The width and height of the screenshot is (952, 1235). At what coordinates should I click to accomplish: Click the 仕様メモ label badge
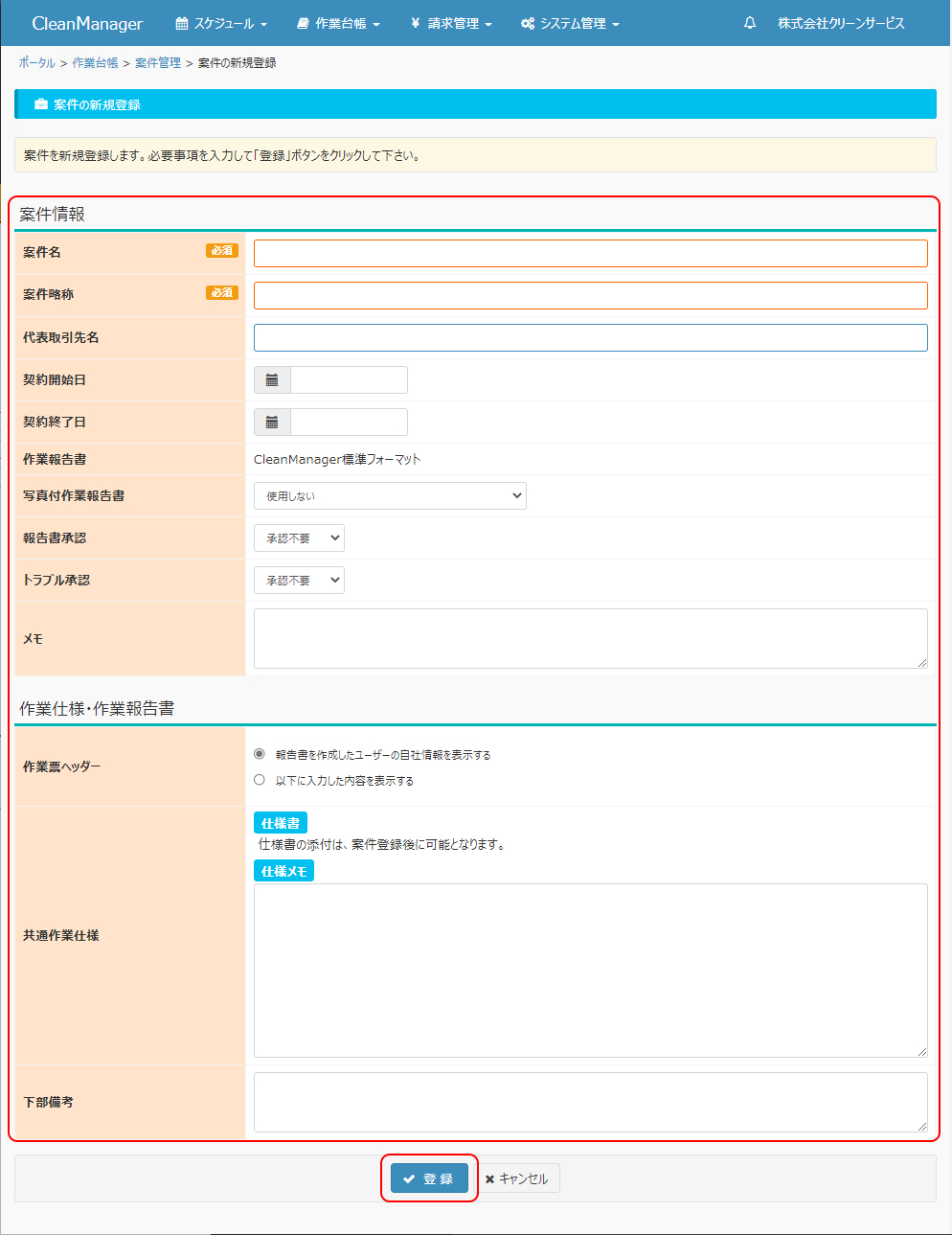[283, 871]
